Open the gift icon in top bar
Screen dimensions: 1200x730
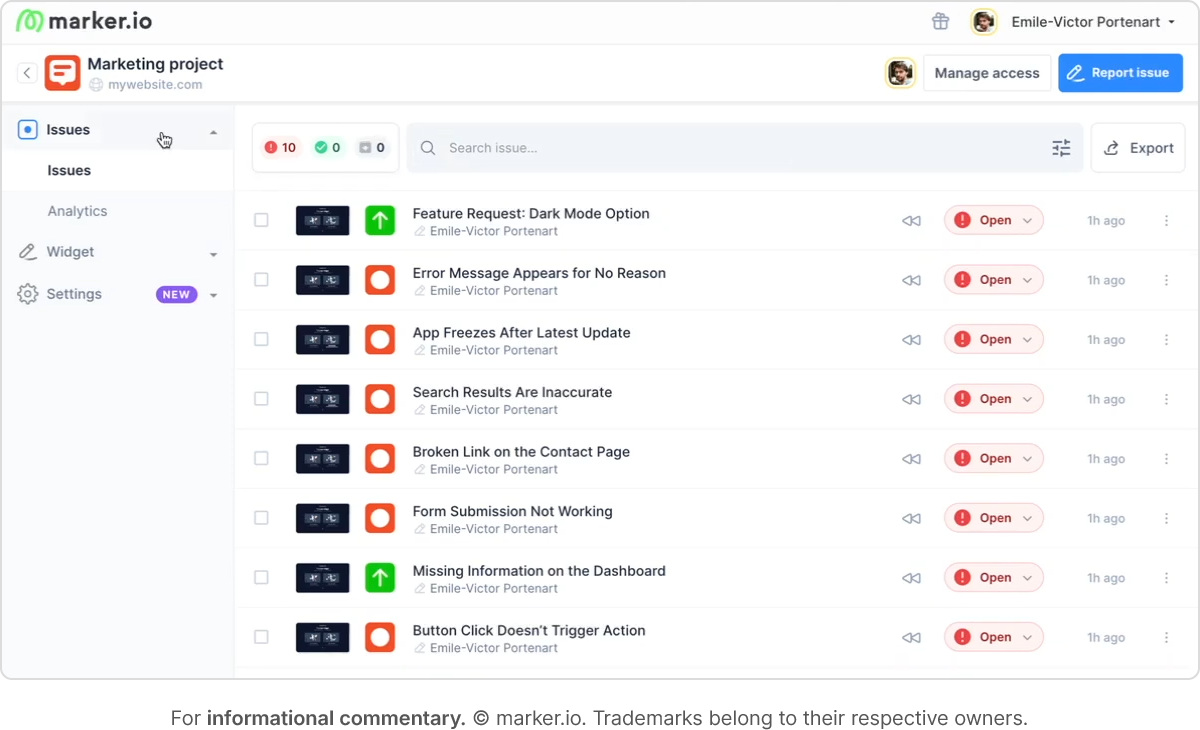(940, 21)
